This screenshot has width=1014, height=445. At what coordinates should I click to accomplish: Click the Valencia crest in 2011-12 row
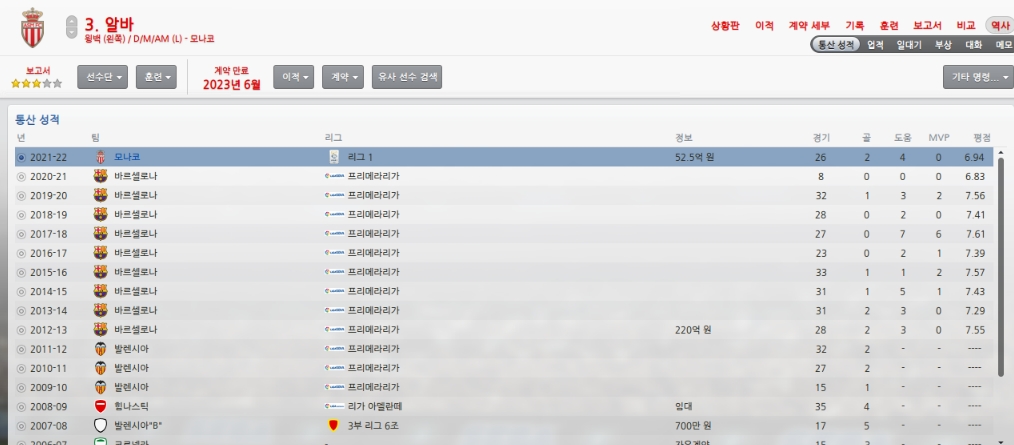[x=100, y=349]
